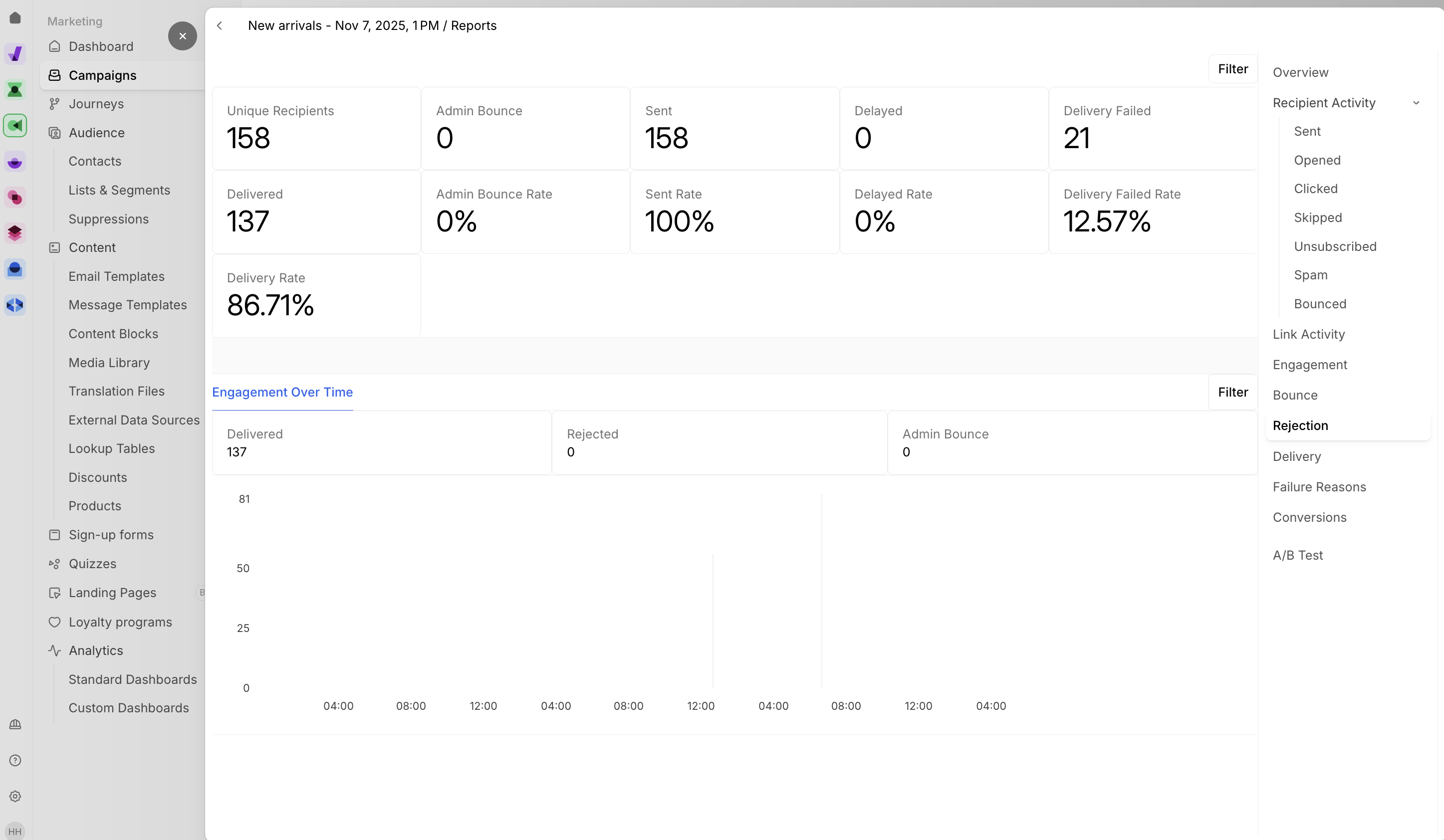Image resolution: width=1444 pixels, height=840 pixels.
Task: Click the Dashboard home icon
Action: (x=54, y=46)
